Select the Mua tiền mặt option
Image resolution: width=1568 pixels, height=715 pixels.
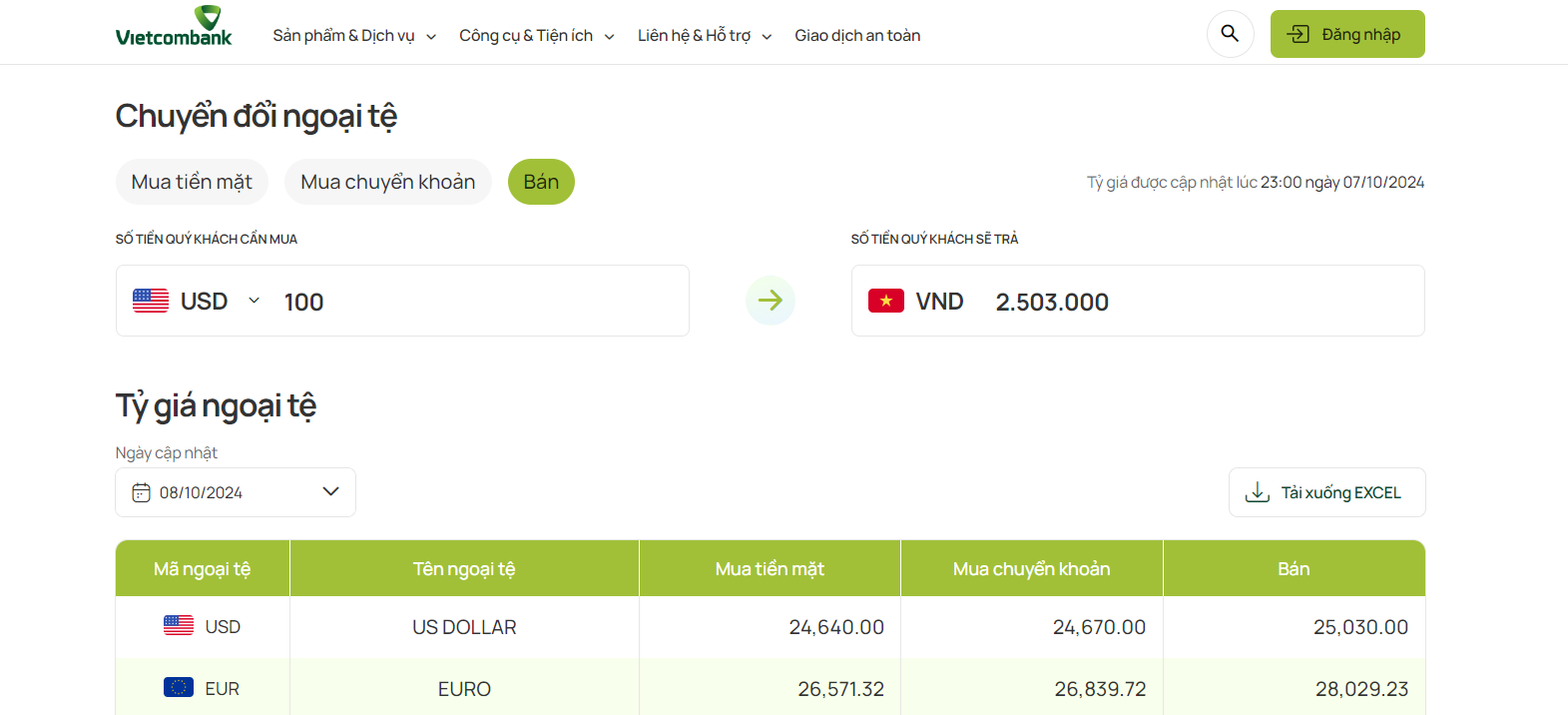click(x=192, y=182)
